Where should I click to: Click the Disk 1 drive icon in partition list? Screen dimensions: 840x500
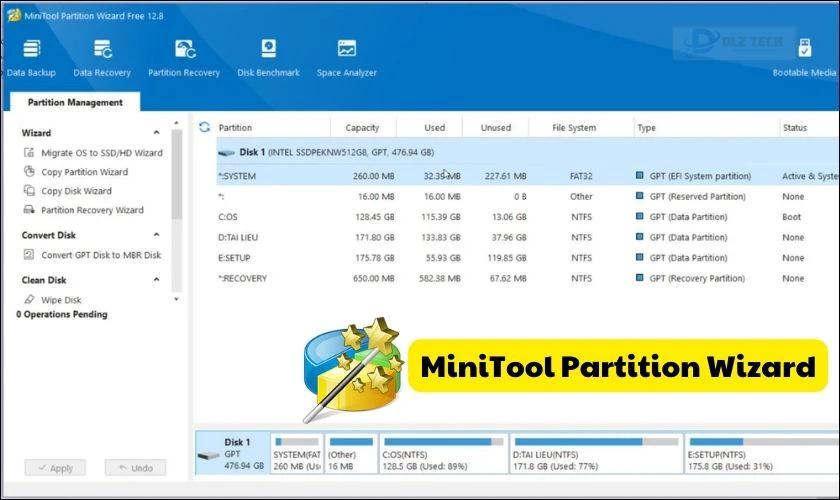pyautogui.click(x=226, y=153)
